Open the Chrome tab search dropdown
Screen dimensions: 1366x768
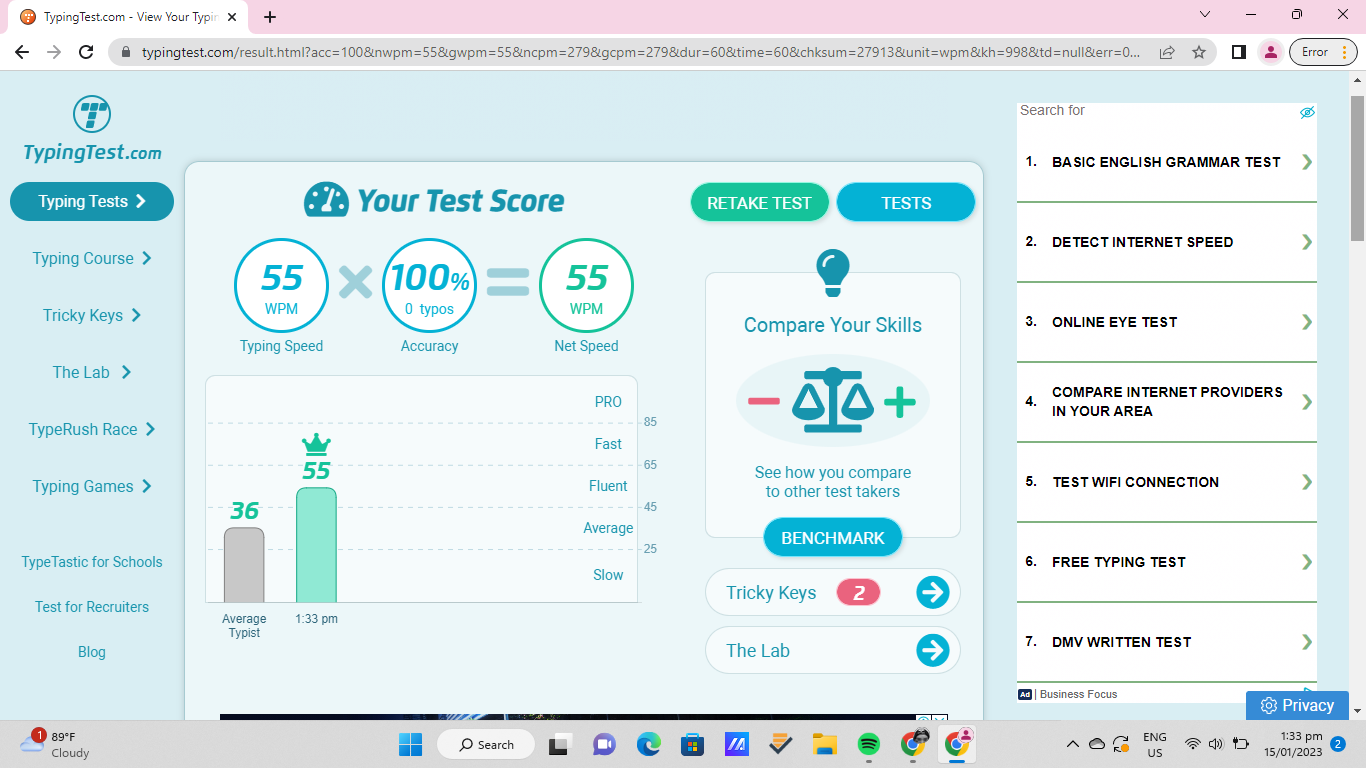(1205, 15)
